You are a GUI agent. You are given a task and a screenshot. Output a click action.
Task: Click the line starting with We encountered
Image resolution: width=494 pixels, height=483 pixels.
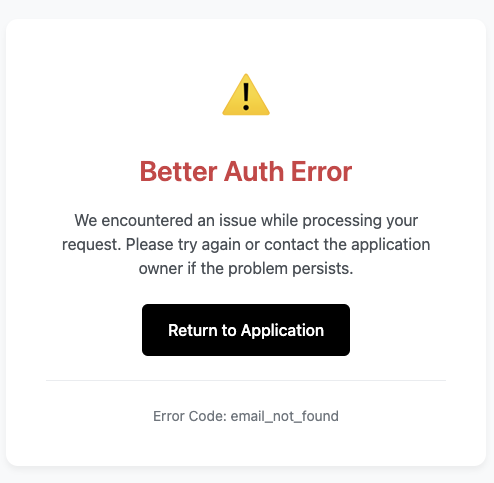click(x=246, y=221)
